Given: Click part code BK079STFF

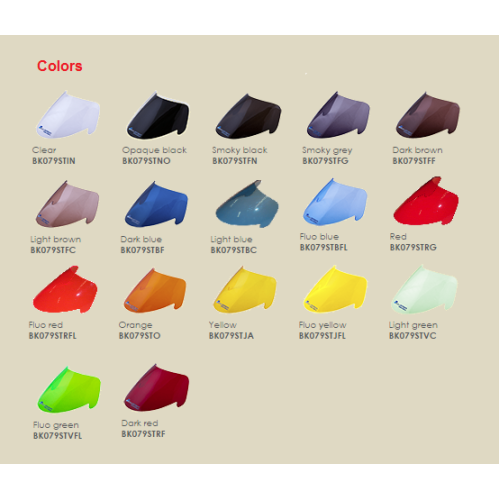Looking at the screenshot, I should pyautogui.click(x=414, y=161).
